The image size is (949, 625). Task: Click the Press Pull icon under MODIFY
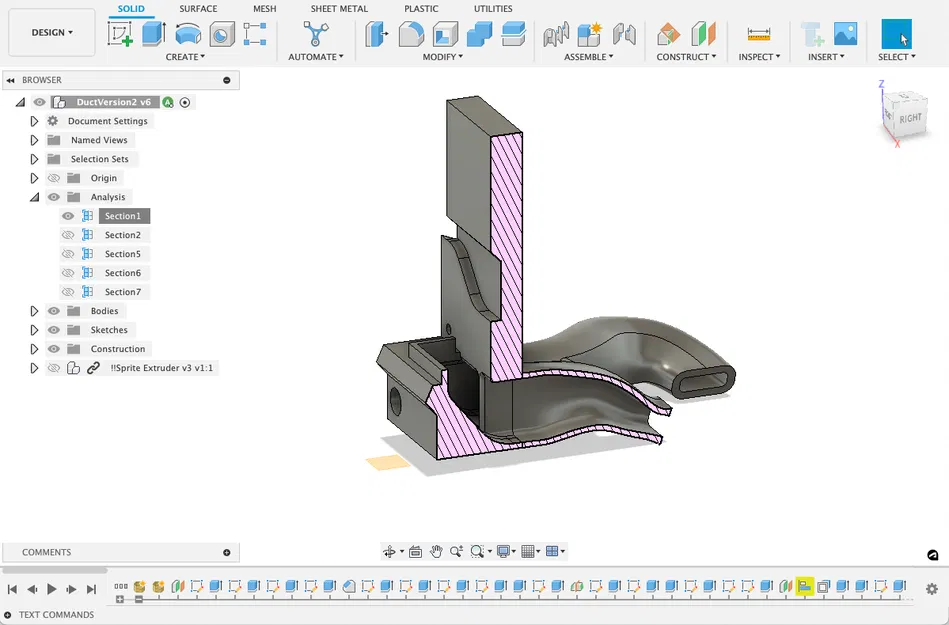pos(378,33)
